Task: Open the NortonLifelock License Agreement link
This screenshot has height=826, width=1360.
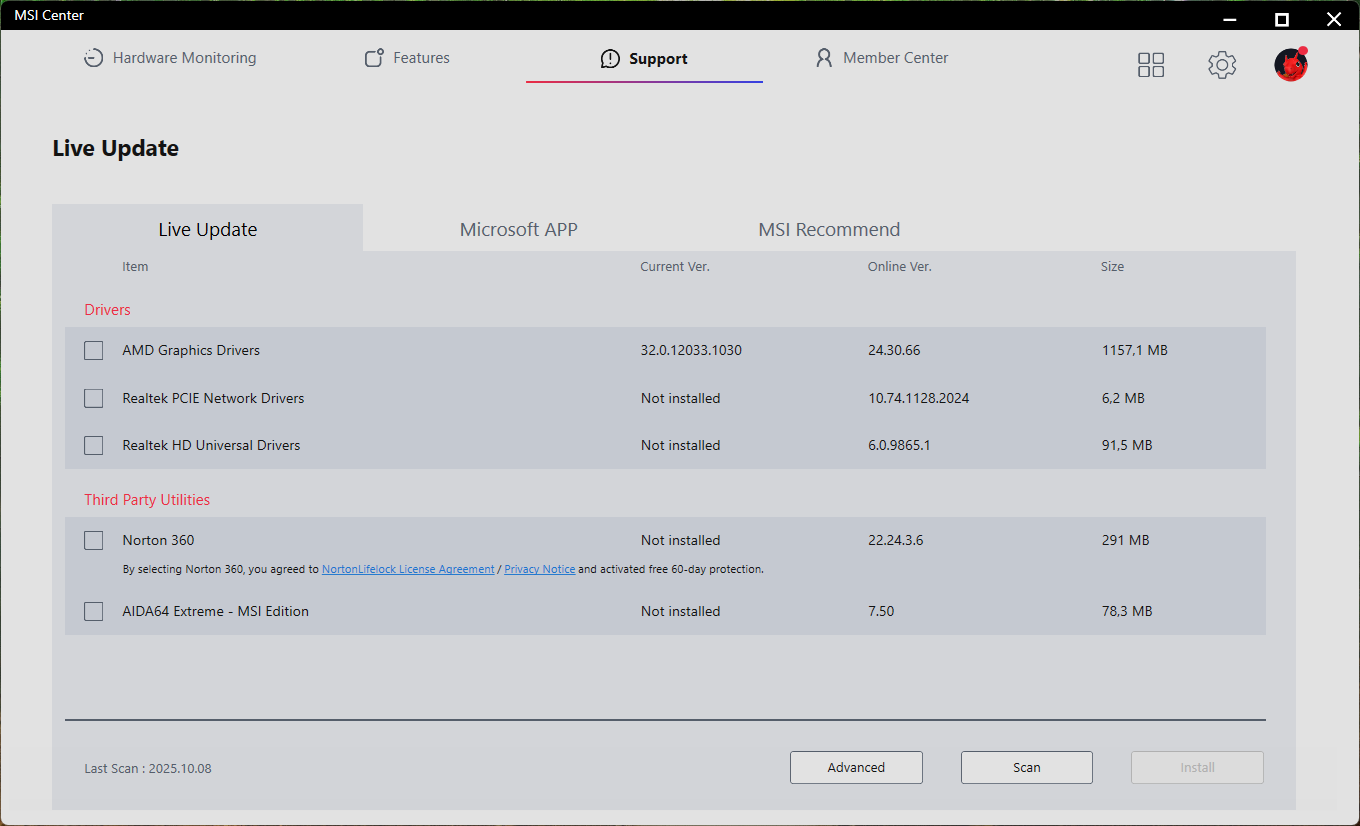Action: pyautogui.click(x=408, y=569)
